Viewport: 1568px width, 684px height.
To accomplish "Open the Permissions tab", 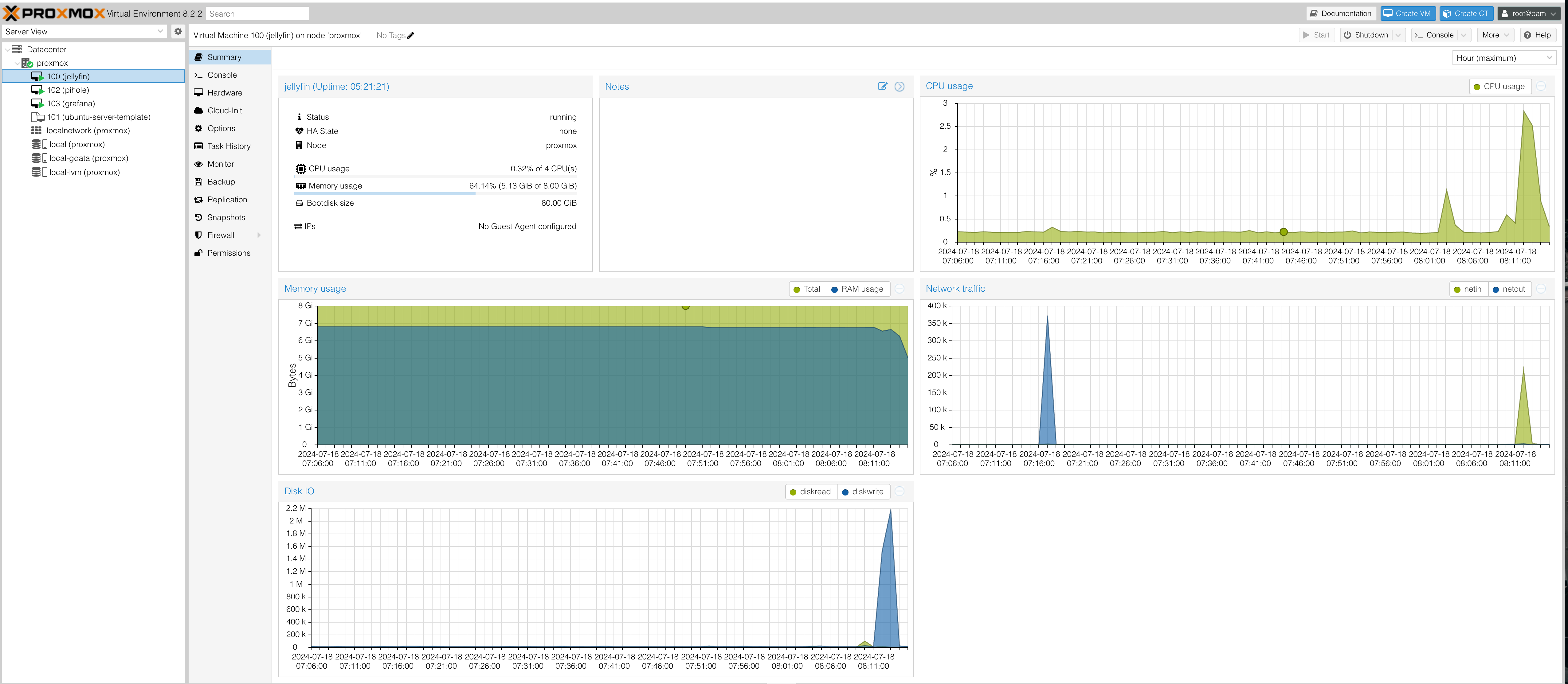I will click(230, 253).
